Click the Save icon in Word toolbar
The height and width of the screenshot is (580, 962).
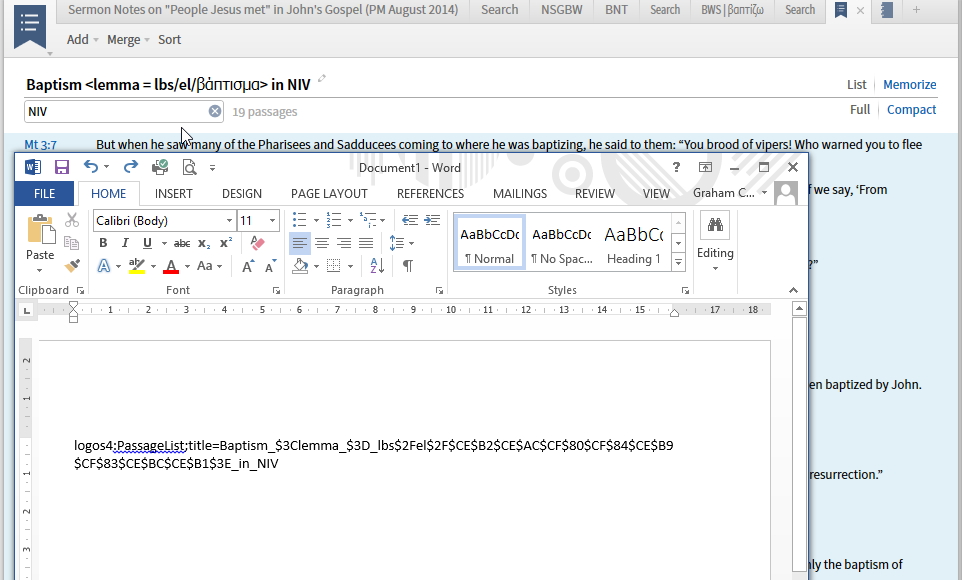point(61,167)
